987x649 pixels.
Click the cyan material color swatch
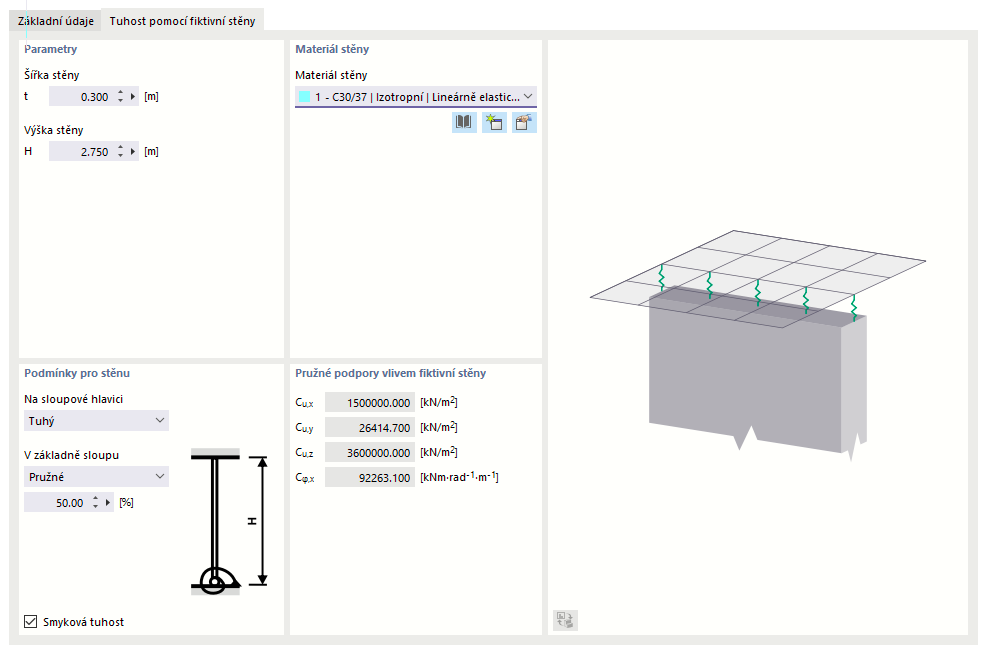(305, 97)
